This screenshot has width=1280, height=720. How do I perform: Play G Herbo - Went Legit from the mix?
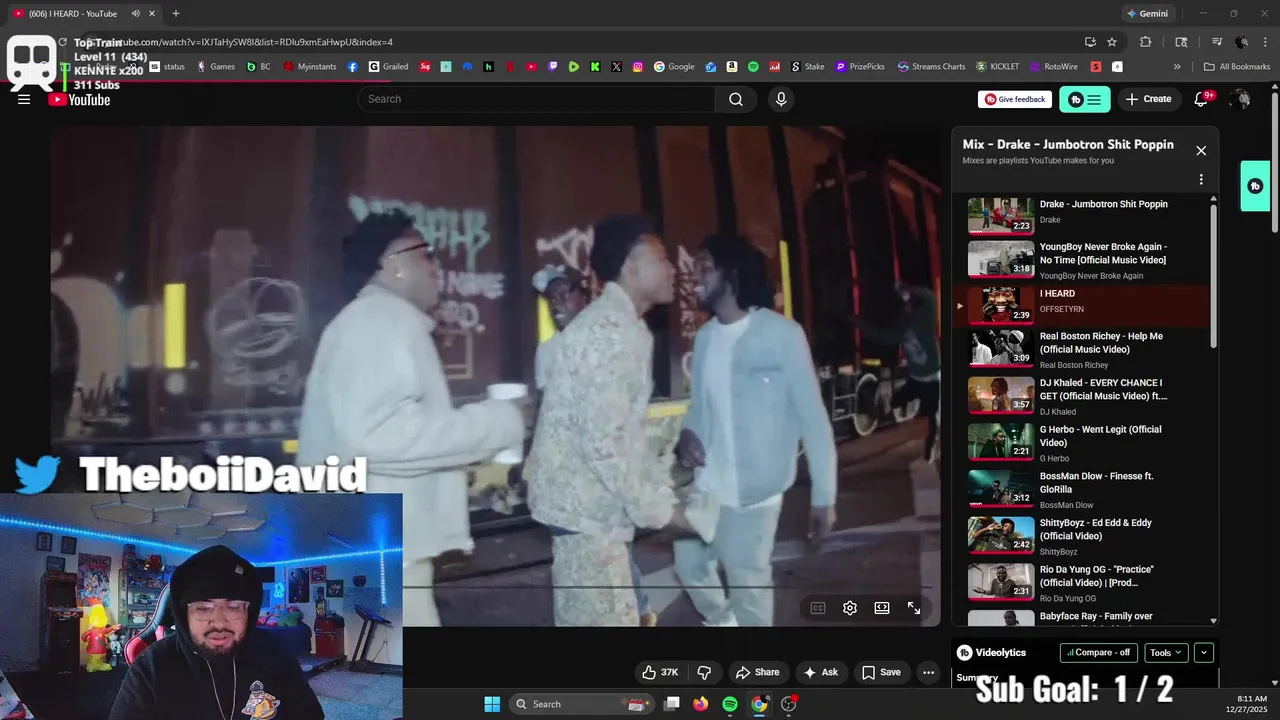click(x=1085, y=443)
